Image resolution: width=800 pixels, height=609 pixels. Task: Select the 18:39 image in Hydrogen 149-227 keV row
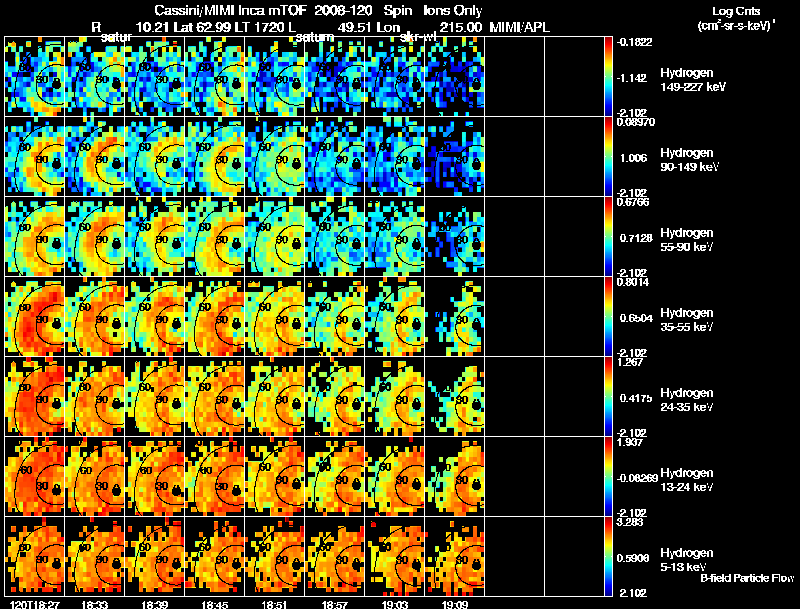tap(155, 77)
